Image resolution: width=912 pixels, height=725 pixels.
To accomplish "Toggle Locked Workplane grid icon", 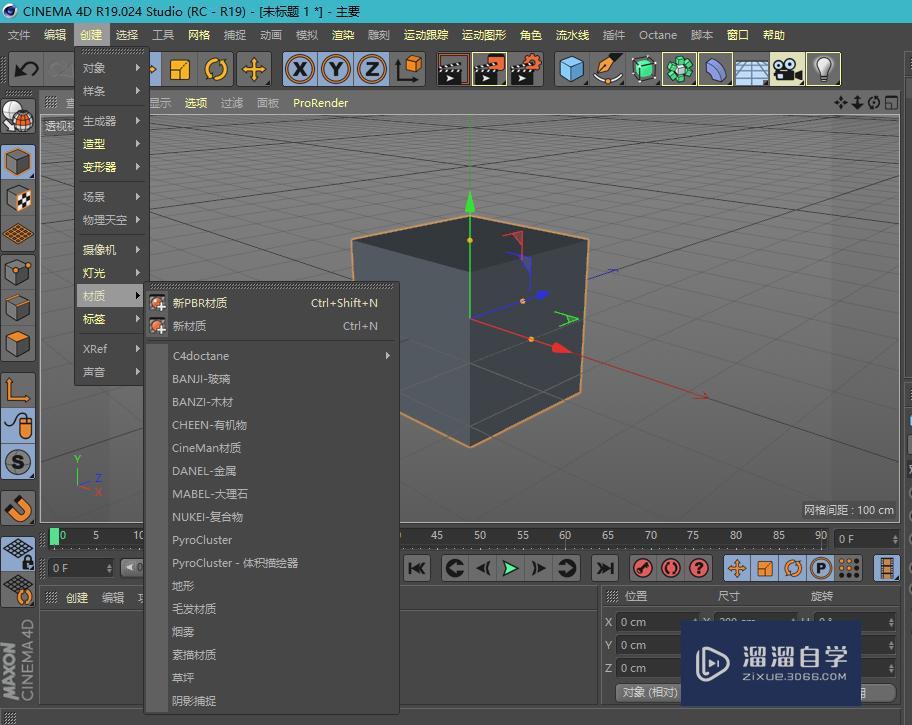I will click(x=18, y=553).
